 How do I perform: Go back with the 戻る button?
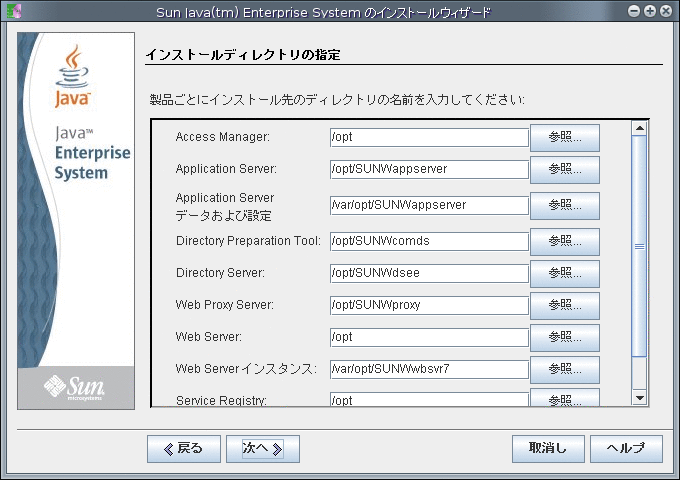pos(184,449)
